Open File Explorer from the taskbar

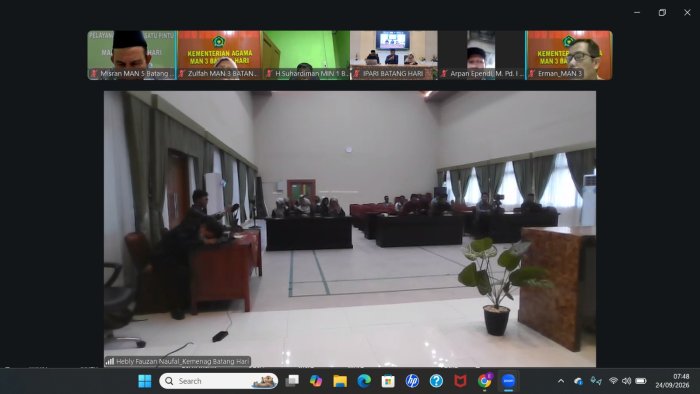click(x=340, y=381)
